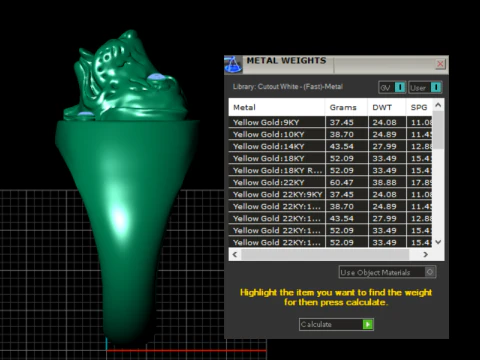The width and height of the screenshot is (480, 360).
Task: Sort by the Grams column header
Action: [x=346, y=107]
